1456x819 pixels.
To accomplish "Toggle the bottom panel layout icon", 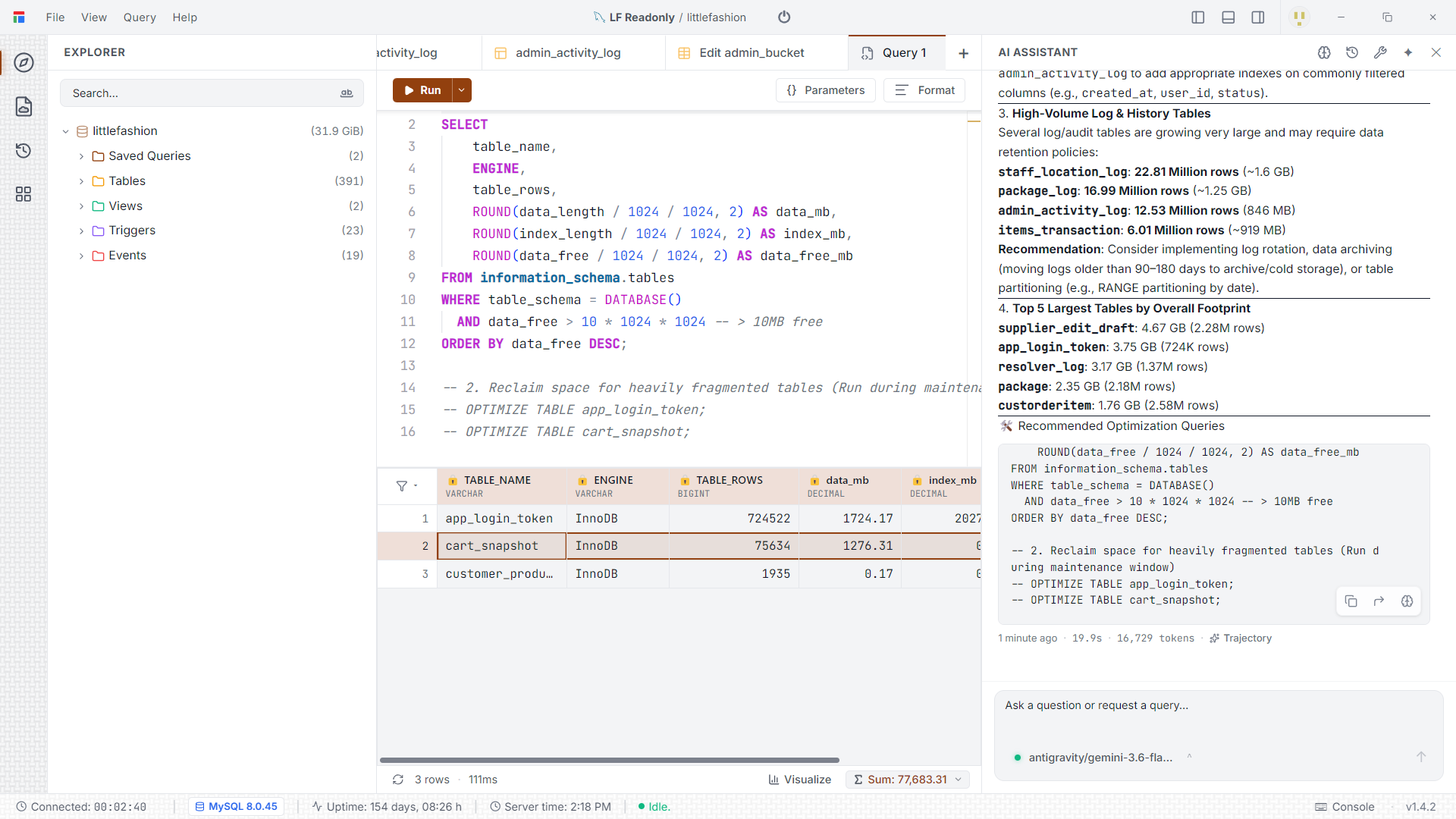I will 1228,17.
